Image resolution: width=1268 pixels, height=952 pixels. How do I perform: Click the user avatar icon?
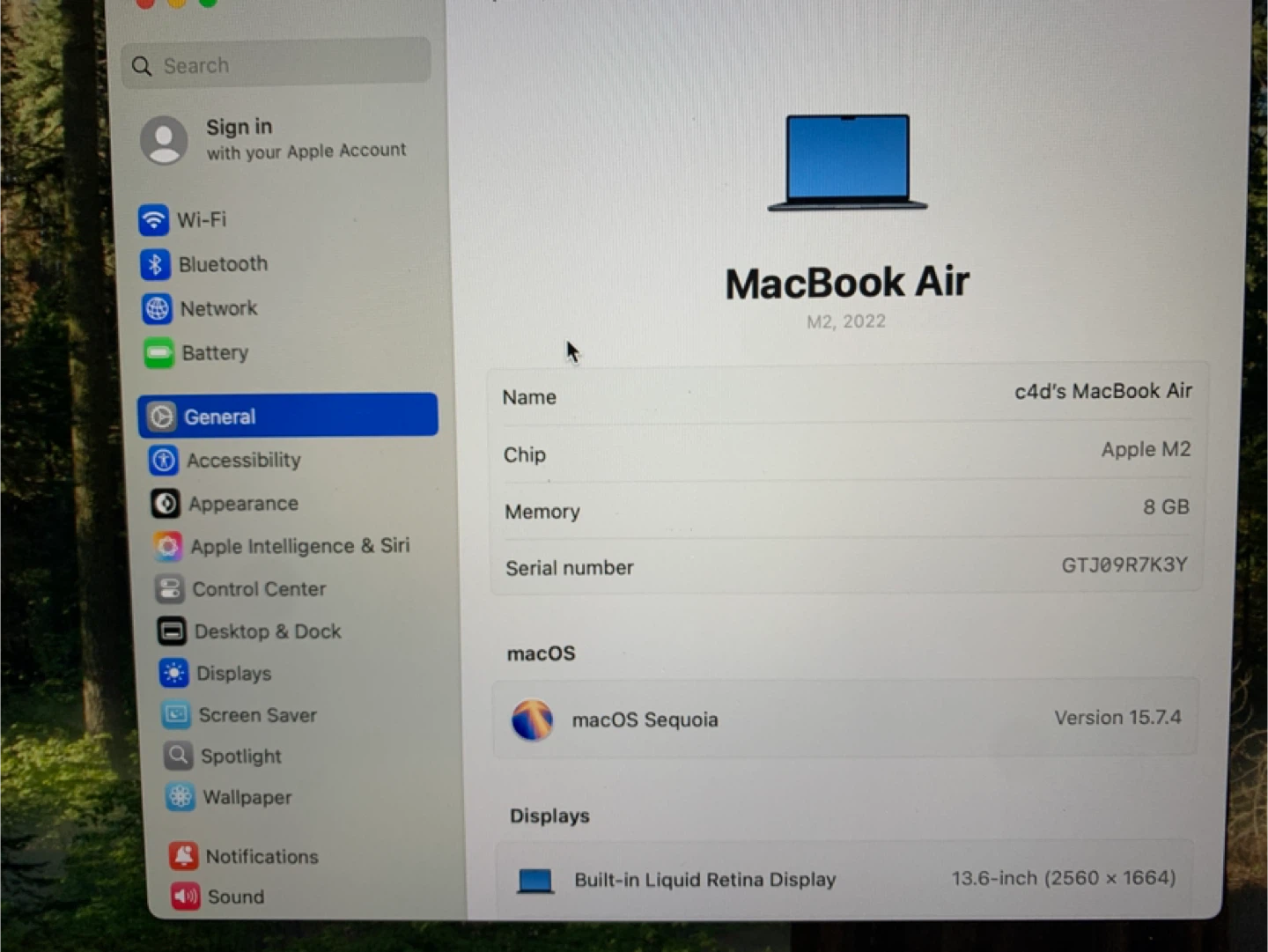pyautogui.click(x=165, y=140)
